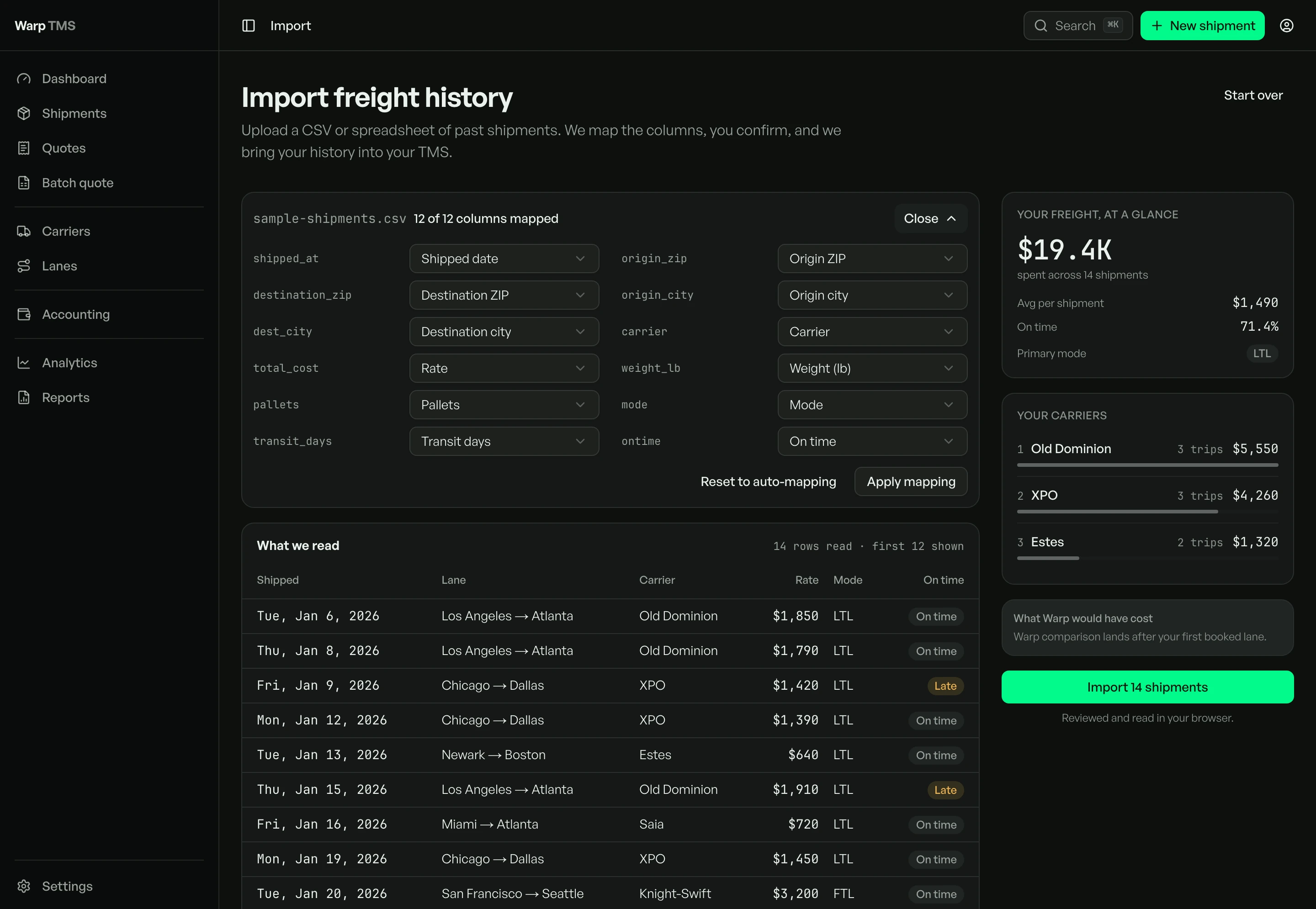Click the Search field
1316x909 pixels.
(1078, 26)
